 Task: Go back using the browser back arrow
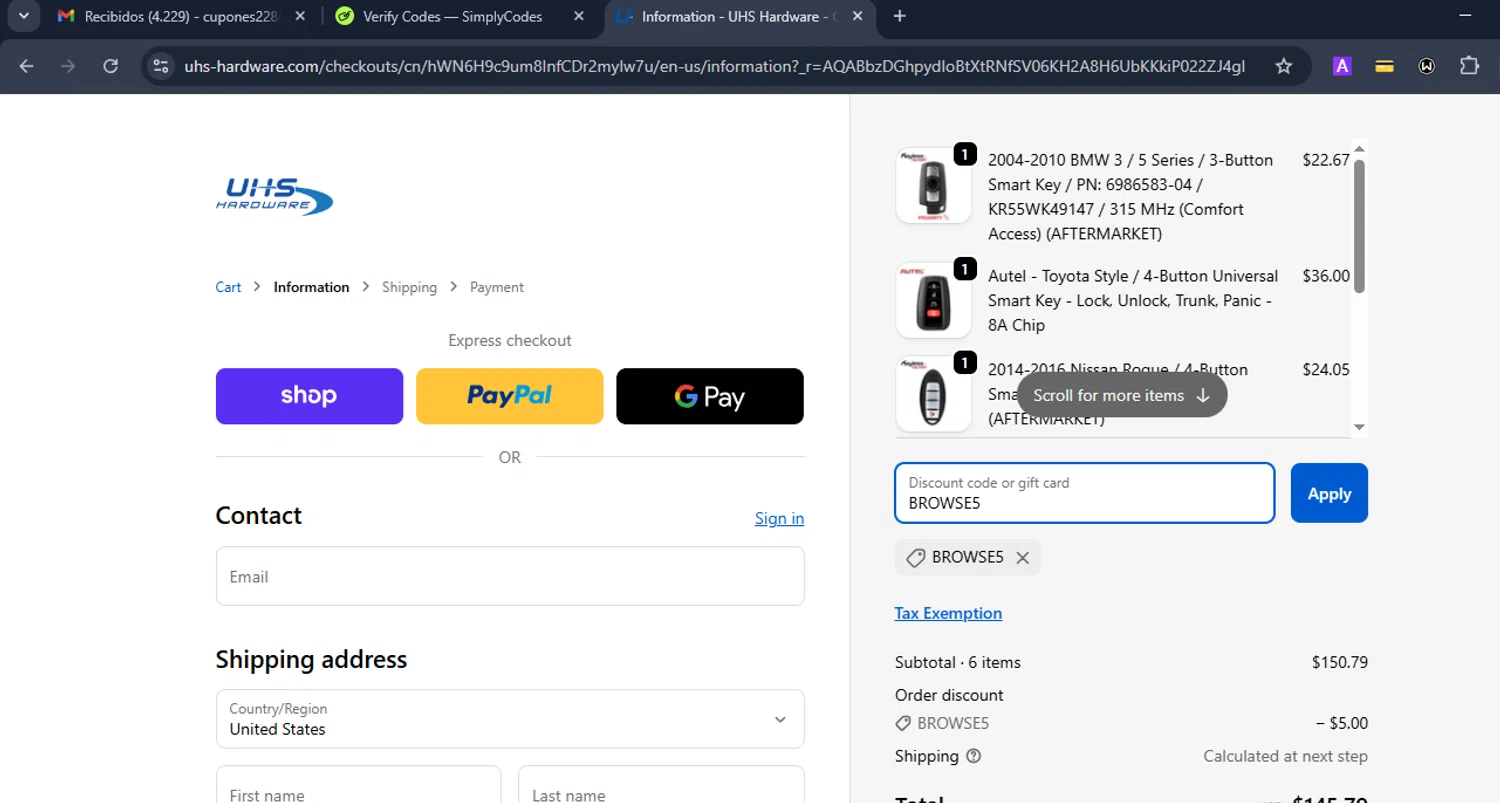[26, 66]
